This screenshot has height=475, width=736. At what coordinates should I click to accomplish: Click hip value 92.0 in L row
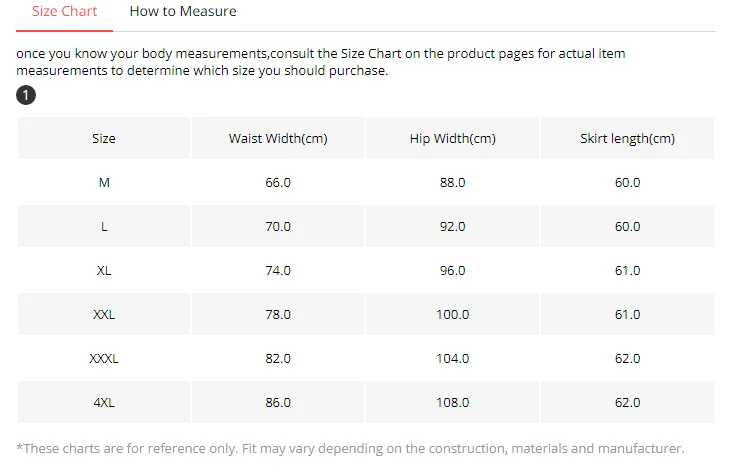tap(452, 227)
